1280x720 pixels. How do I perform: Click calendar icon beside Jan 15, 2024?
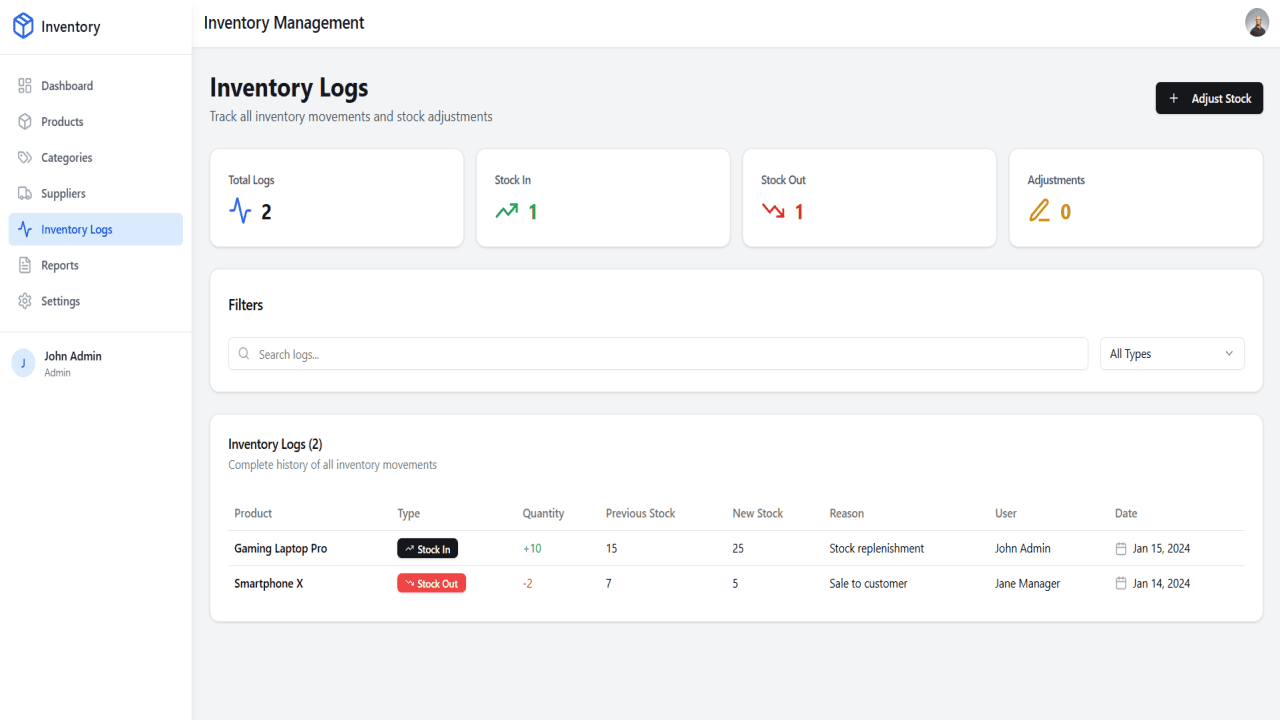click(1121, 548)
